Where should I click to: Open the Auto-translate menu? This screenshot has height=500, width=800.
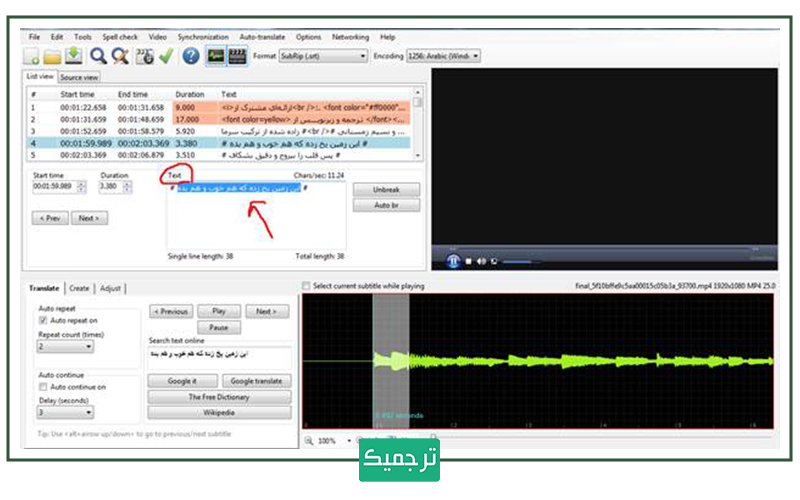coord(262,37)
